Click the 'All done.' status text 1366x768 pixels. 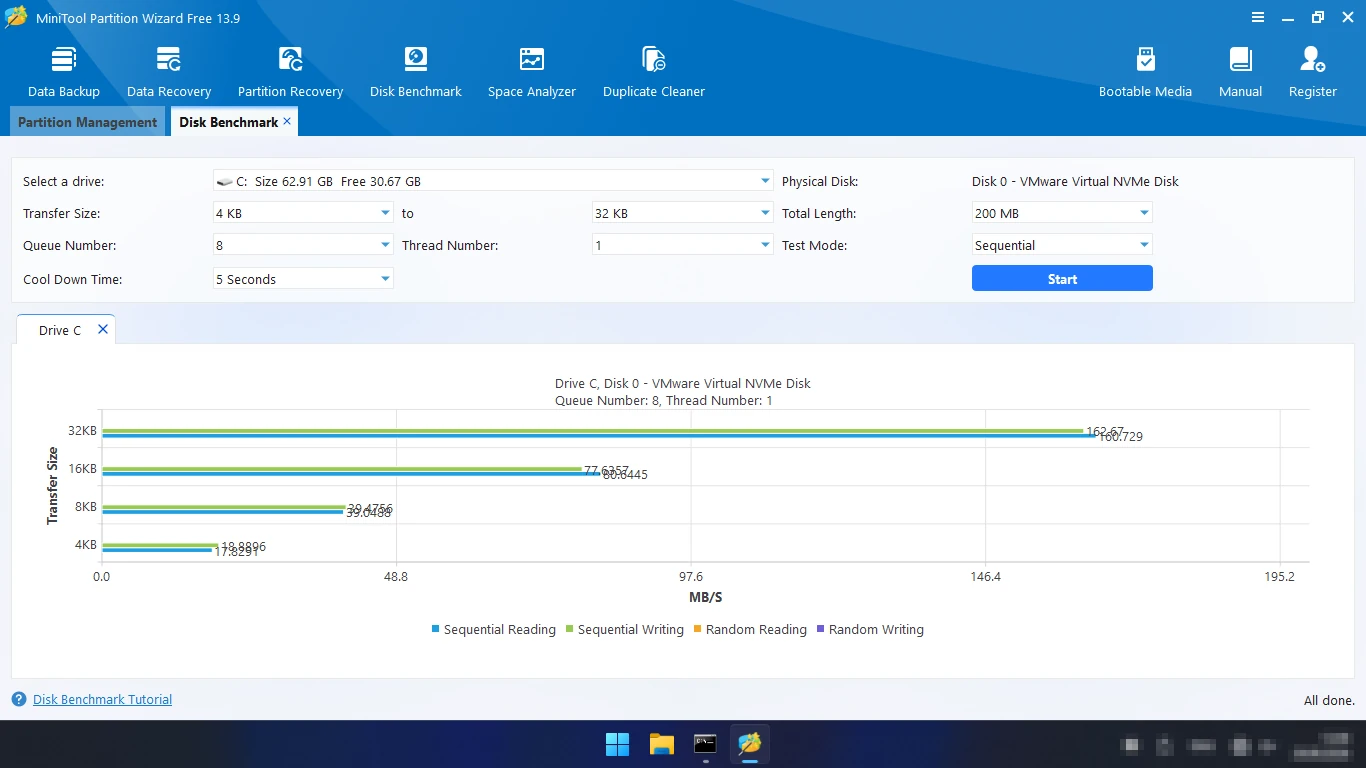[1329, 700]
